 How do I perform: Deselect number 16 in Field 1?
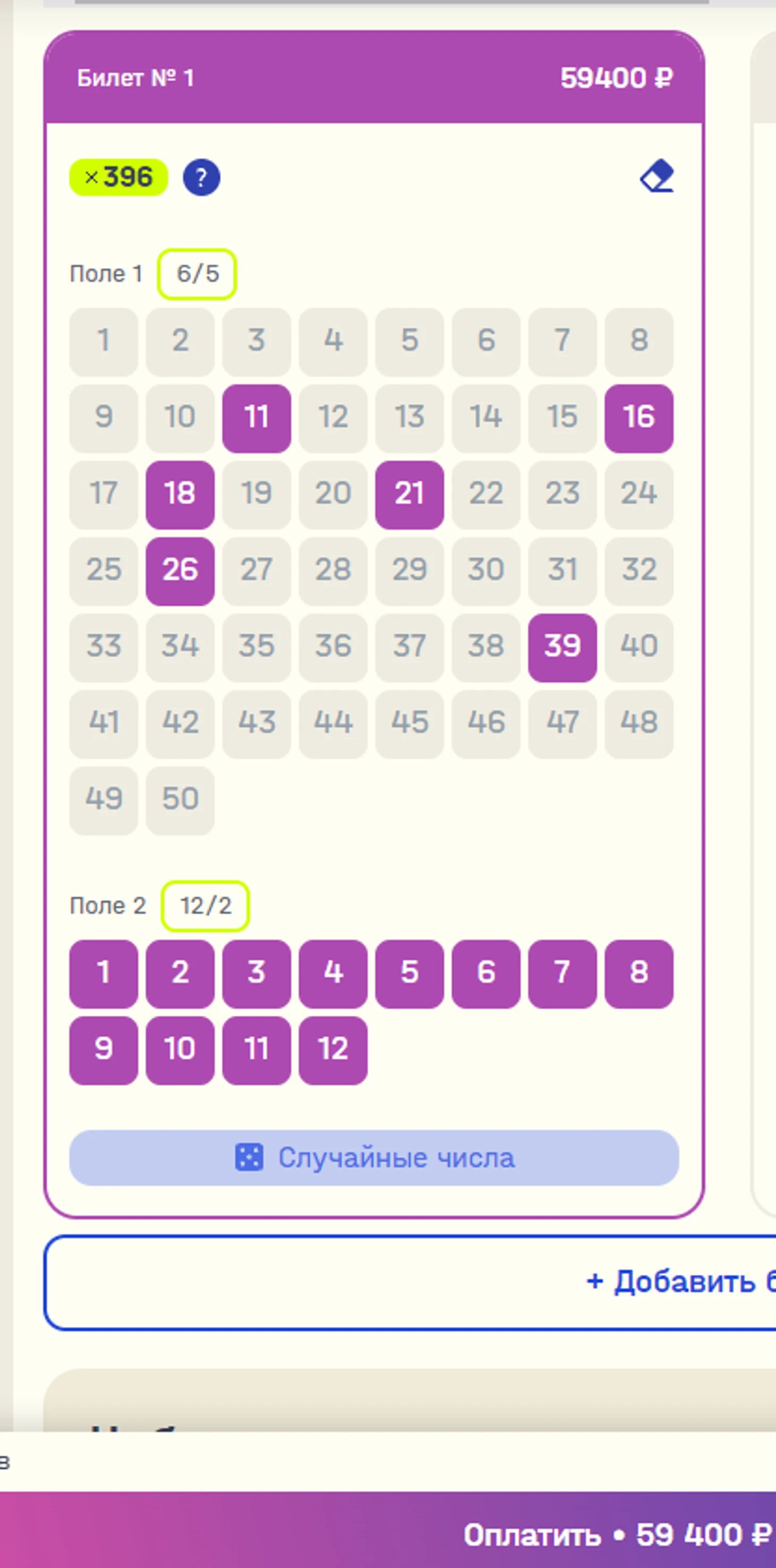(639, 418)
